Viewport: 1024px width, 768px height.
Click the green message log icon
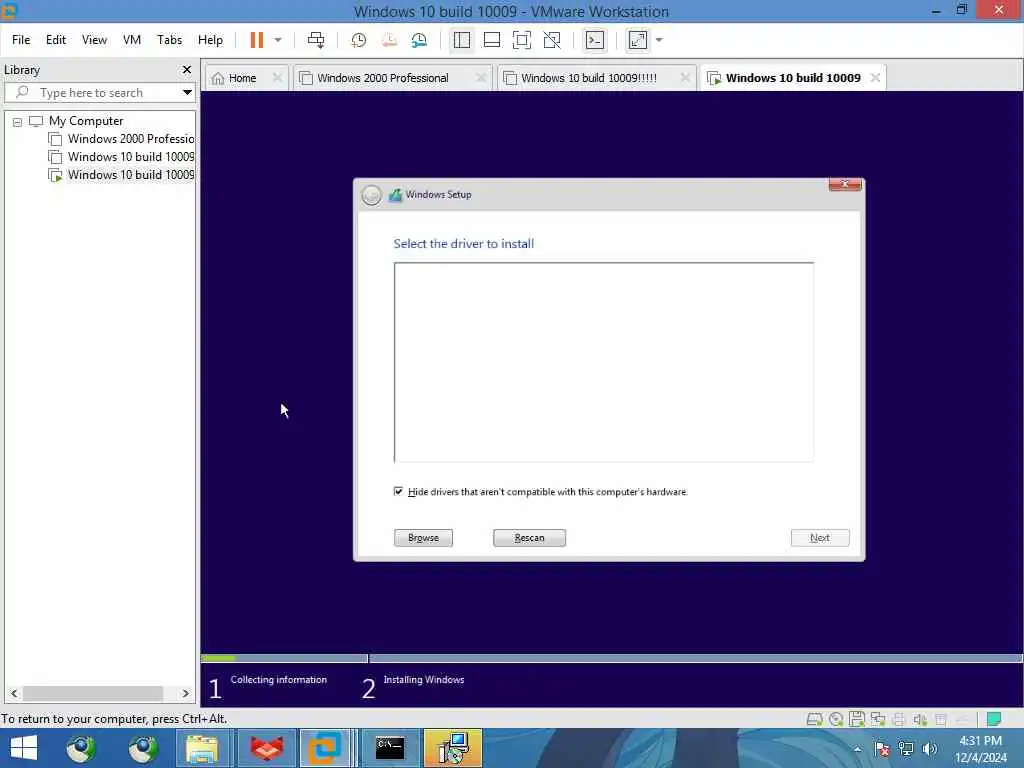(x=994, y=719)
